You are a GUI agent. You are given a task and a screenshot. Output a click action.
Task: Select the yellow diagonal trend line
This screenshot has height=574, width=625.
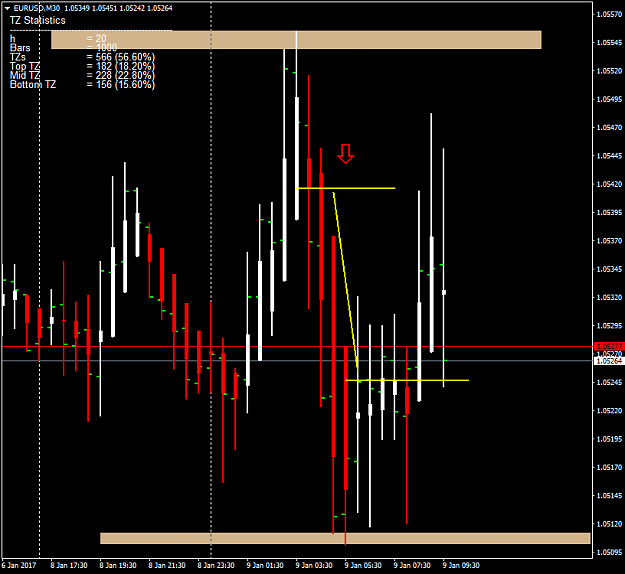[346, 283]
